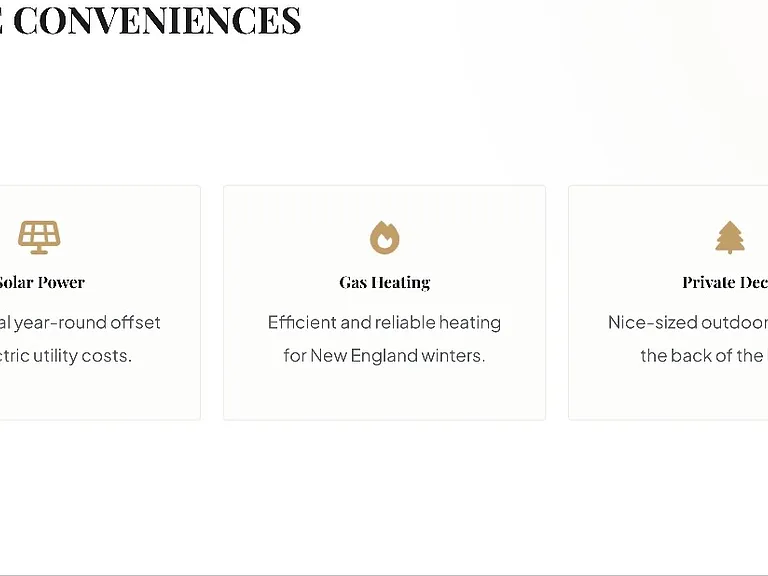Select the Gas Heating card title
The height and width of the screenshot is (576, 768).
(384, 283)
